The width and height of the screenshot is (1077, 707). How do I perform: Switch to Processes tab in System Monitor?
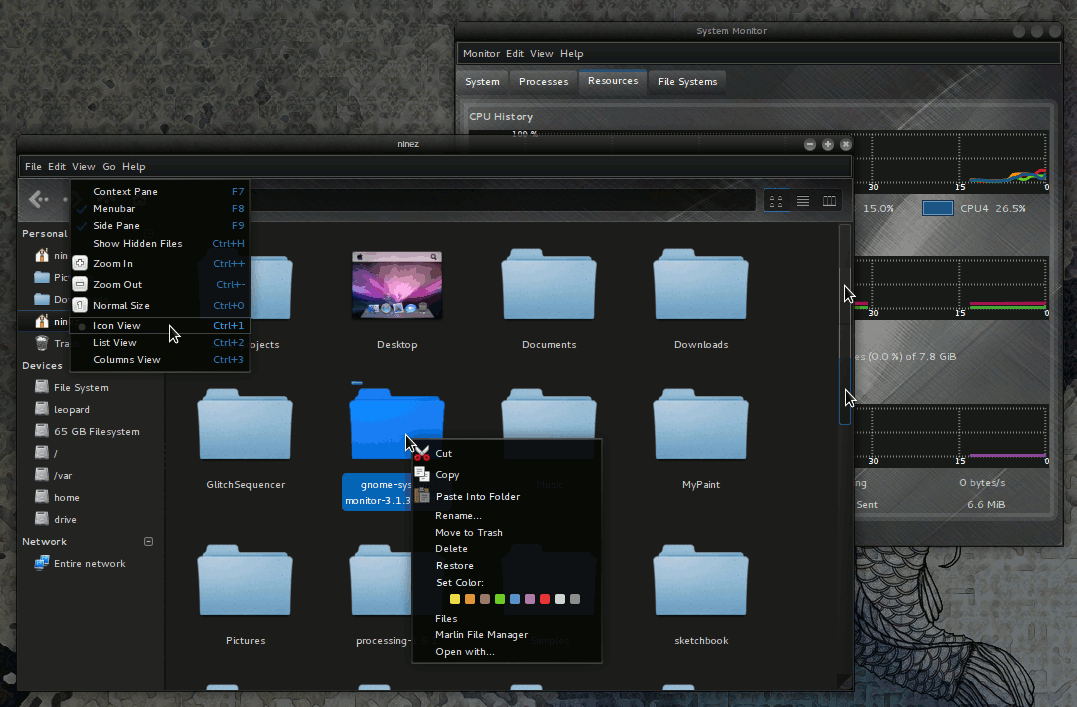pyautogui.click(x=543, y=81)
